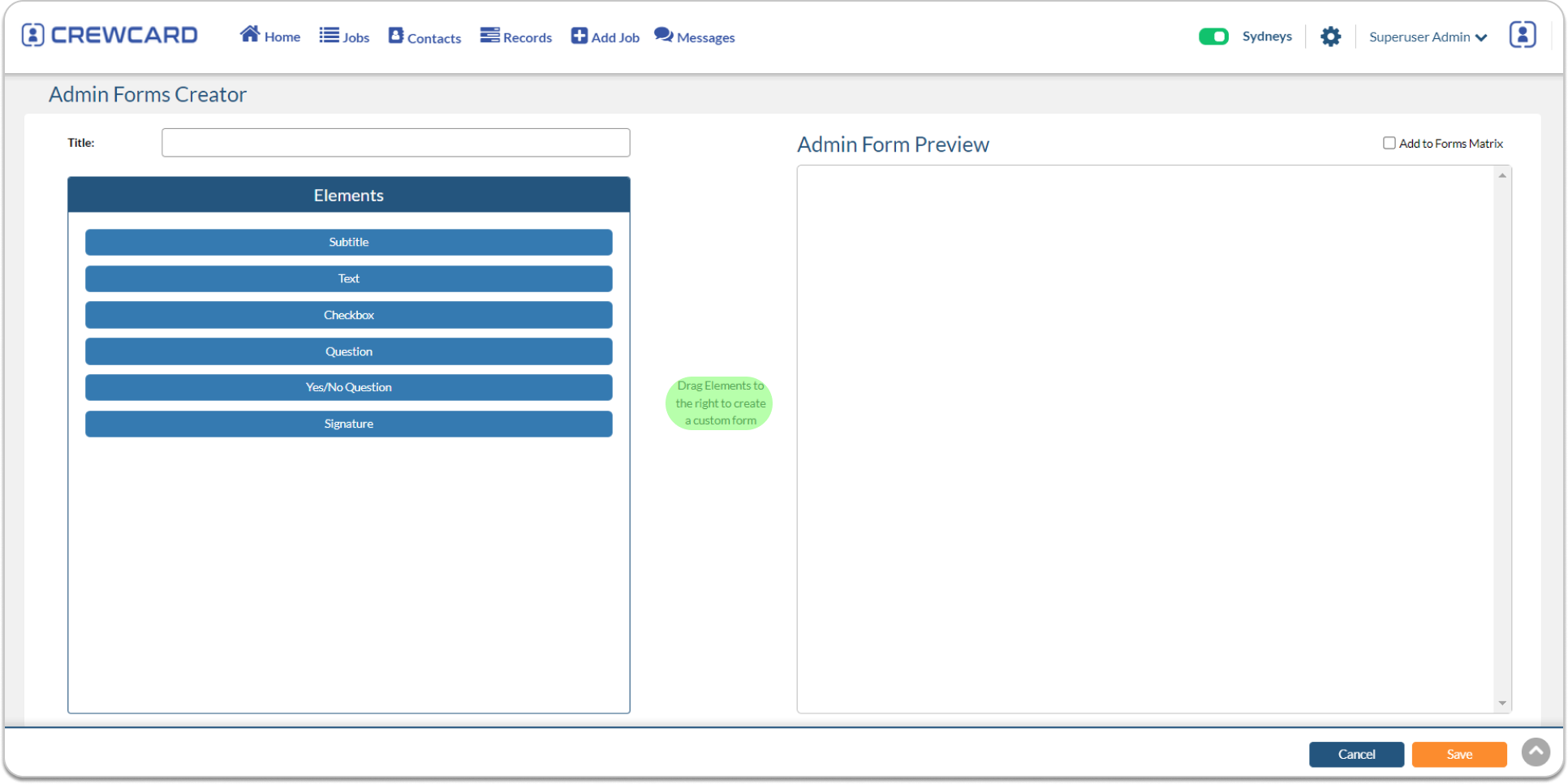Image resolution: width=1568 pixels, height=784 pixels.
Task: Click inside the Title input field
Action: 395,142
